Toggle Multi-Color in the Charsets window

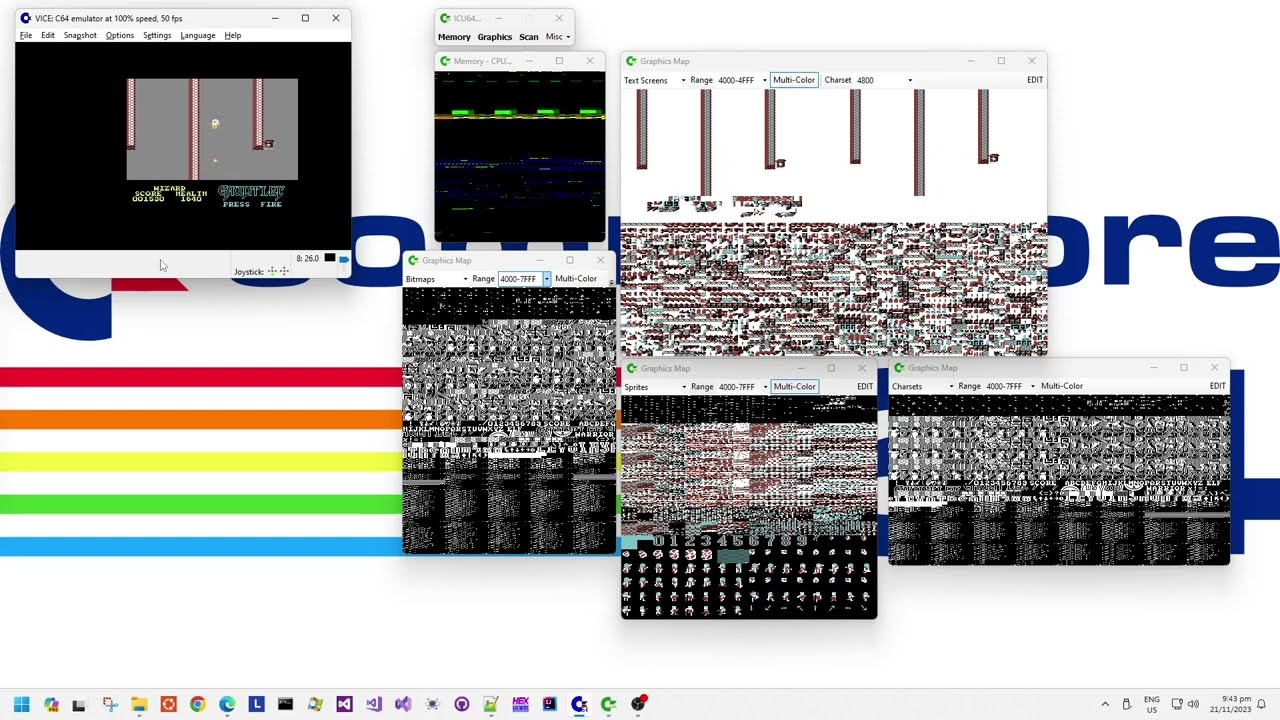point(1062,386)
